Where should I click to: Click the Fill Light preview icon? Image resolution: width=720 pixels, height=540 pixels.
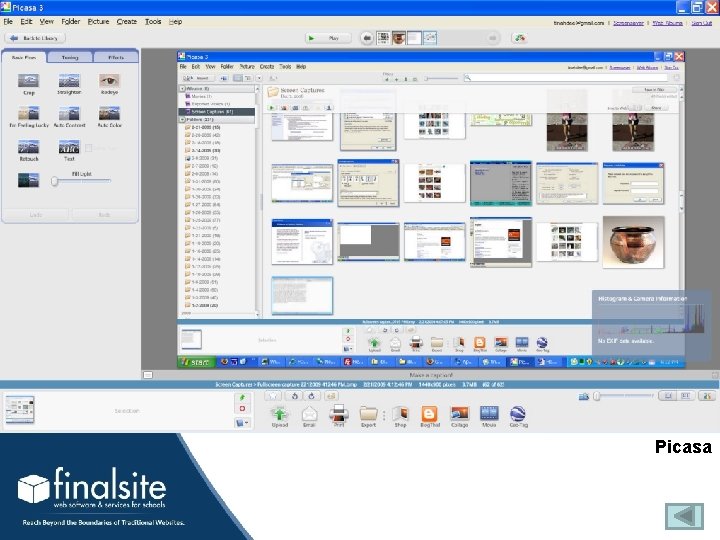28,180
